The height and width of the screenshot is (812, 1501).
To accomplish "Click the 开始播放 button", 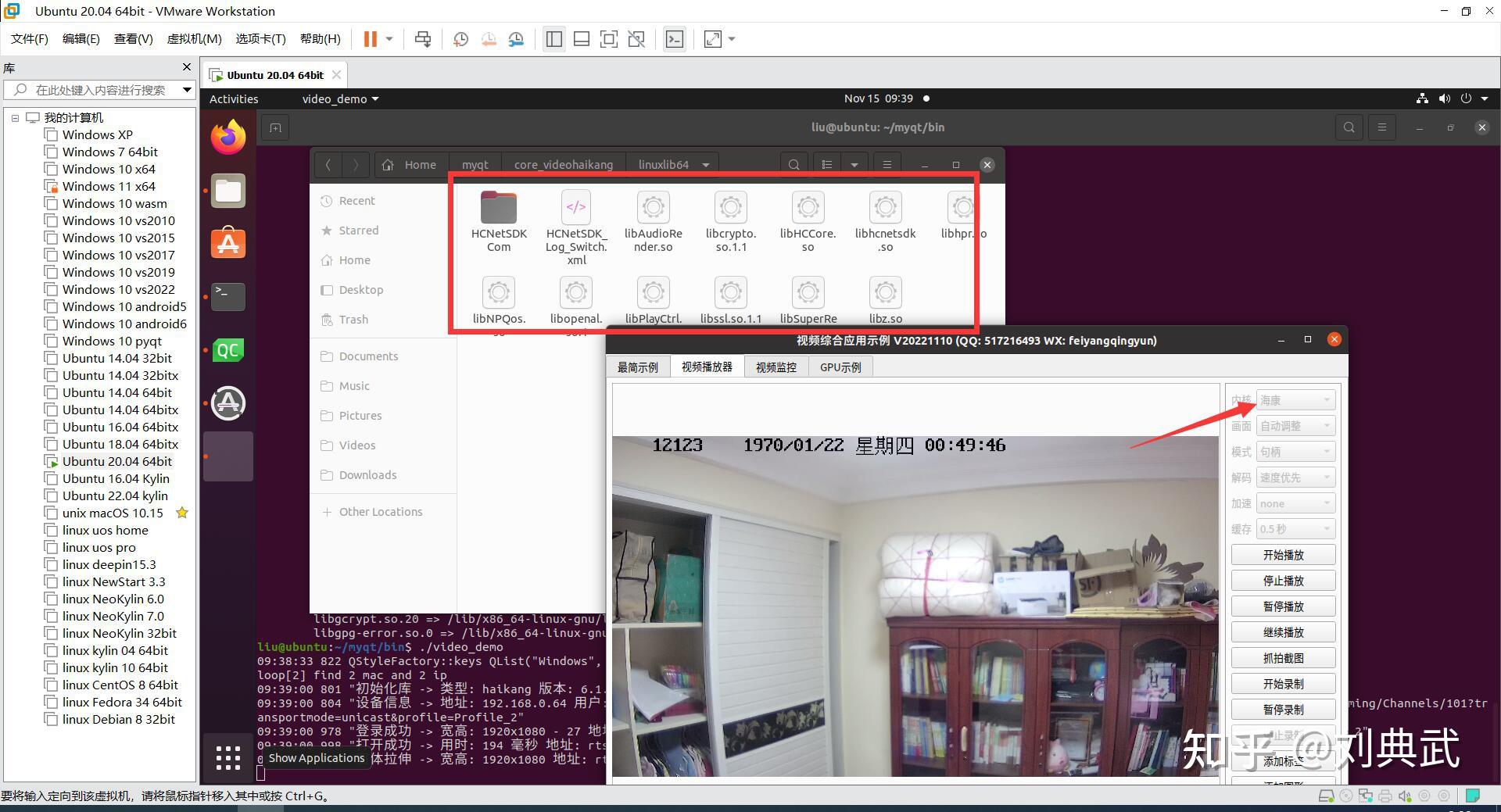I will pos(1283,555).
